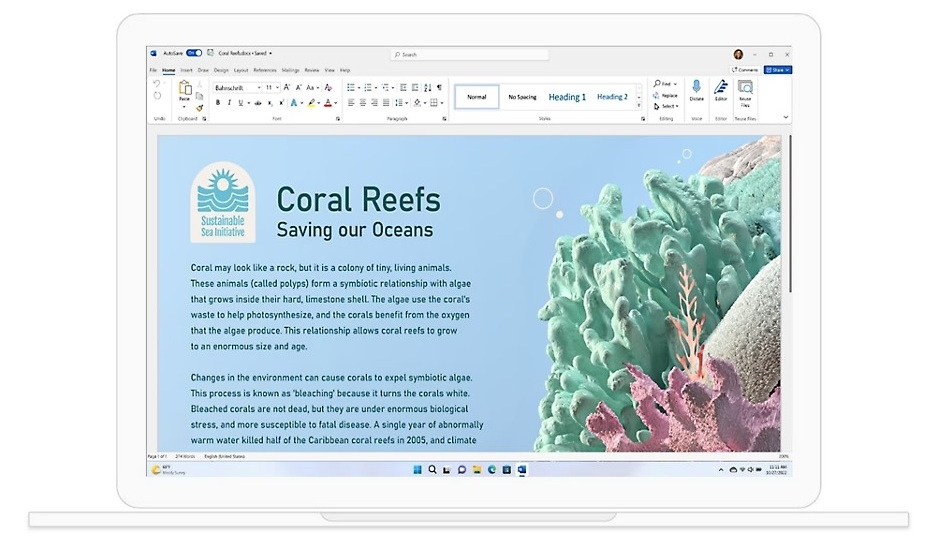
Task: Click the Reuse Files icon
Action: click(x=745, y=88)
